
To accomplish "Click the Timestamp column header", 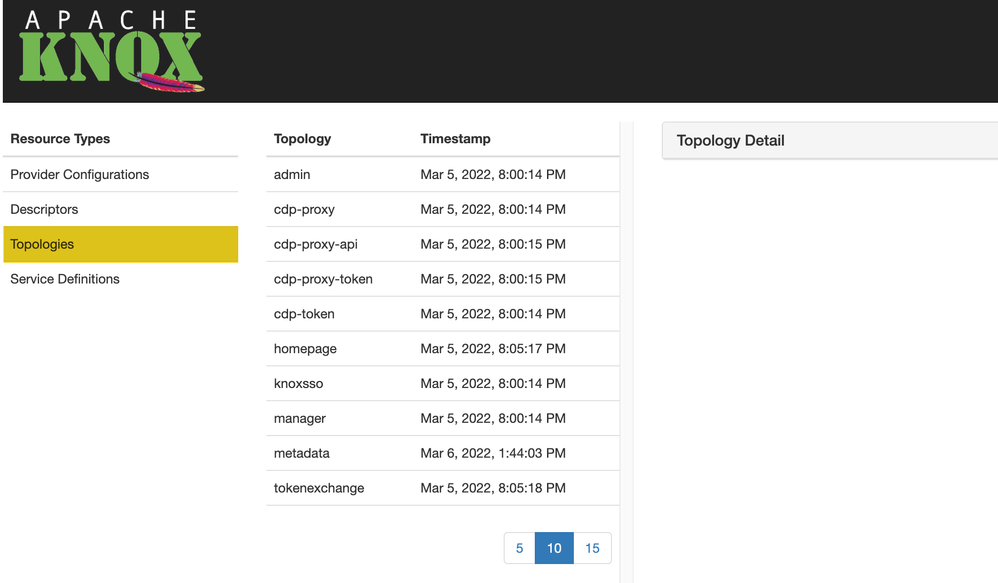I will 456,139.
